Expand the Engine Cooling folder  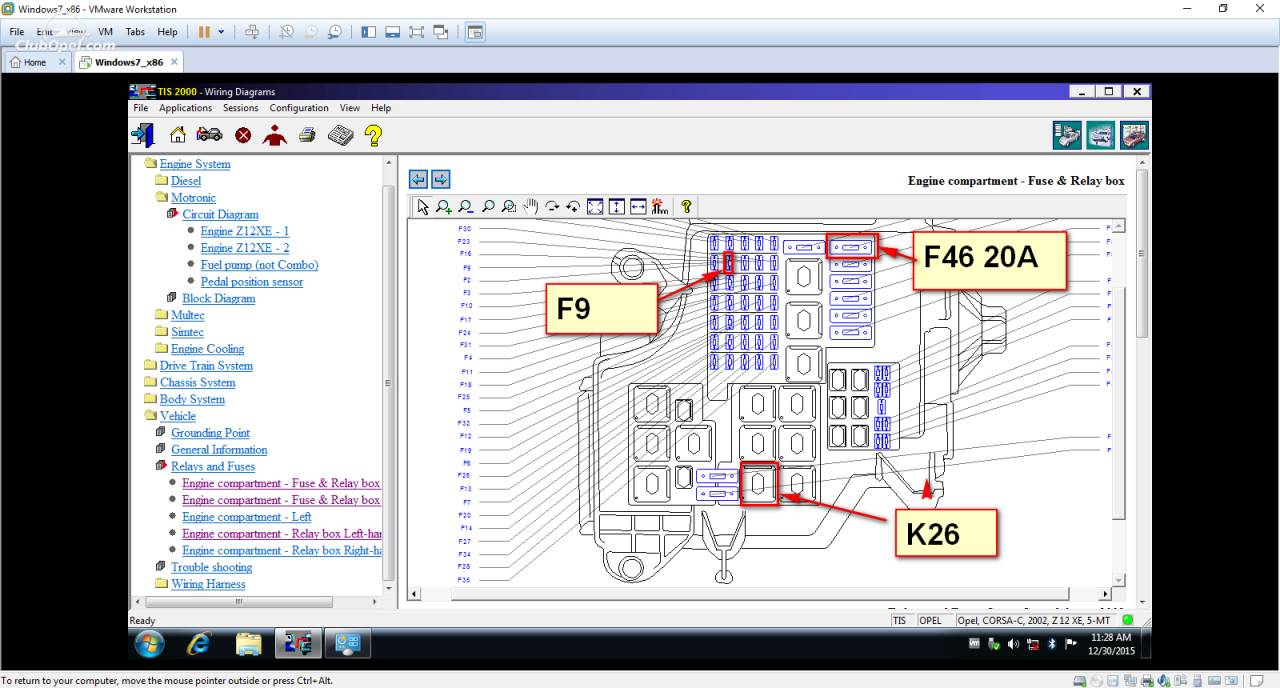(x=161, y=349)
